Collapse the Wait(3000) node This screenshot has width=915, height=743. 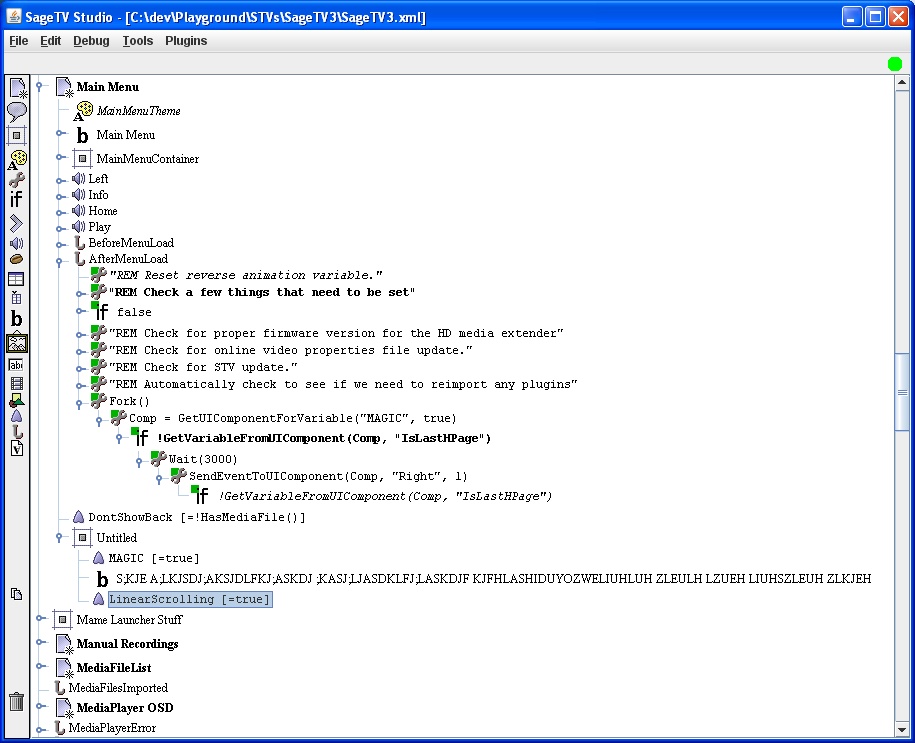pyautogui.click(x=139, y=462)
